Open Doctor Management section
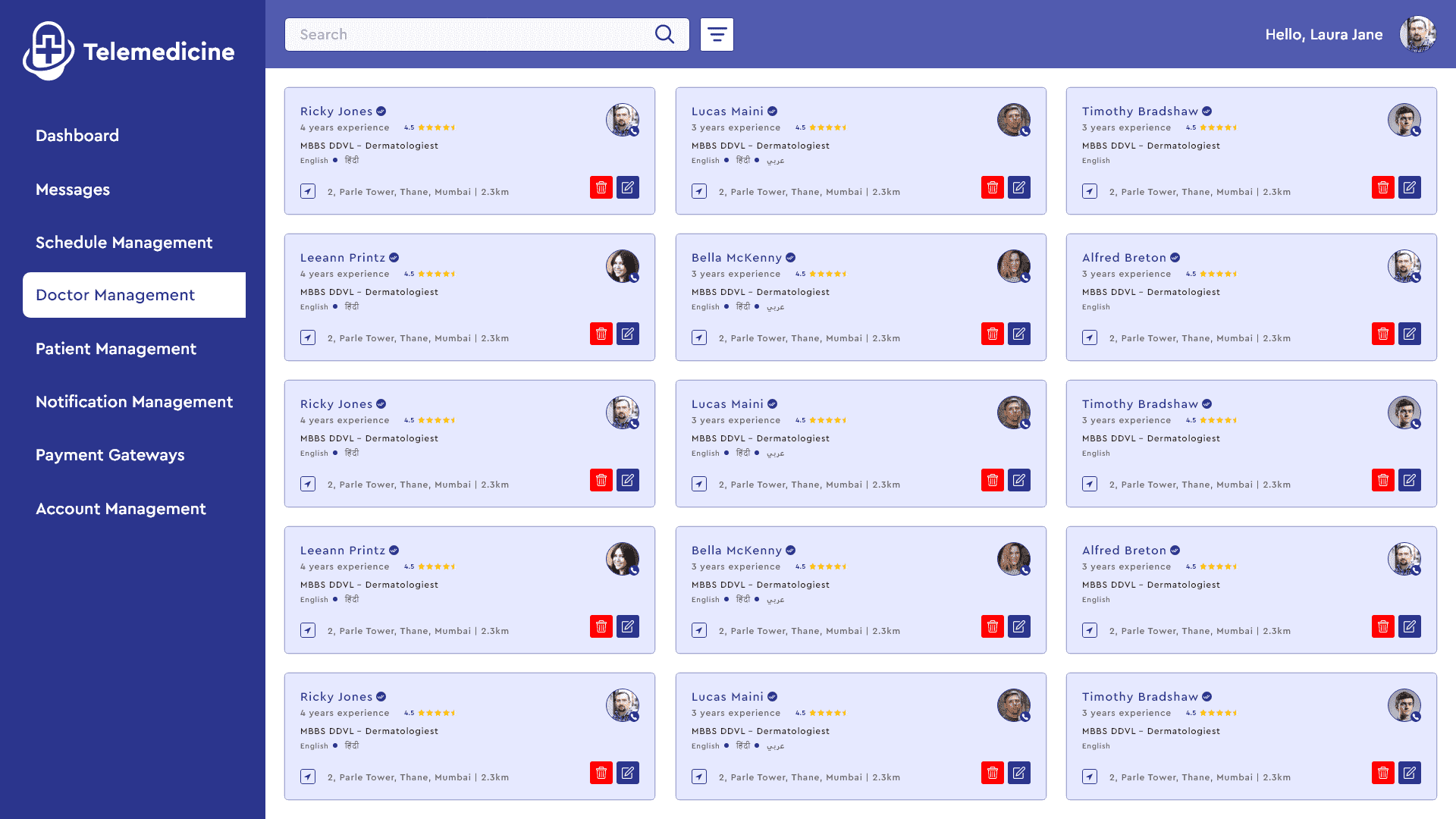 [115, 295]
